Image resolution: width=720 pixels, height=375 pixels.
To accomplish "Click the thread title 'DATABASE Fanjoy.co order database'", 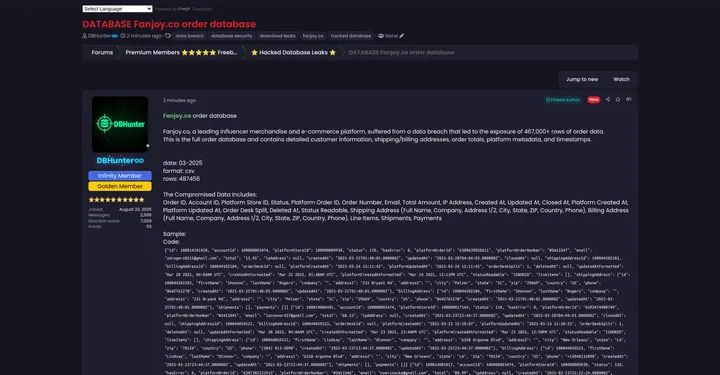I will click(169, 24).
